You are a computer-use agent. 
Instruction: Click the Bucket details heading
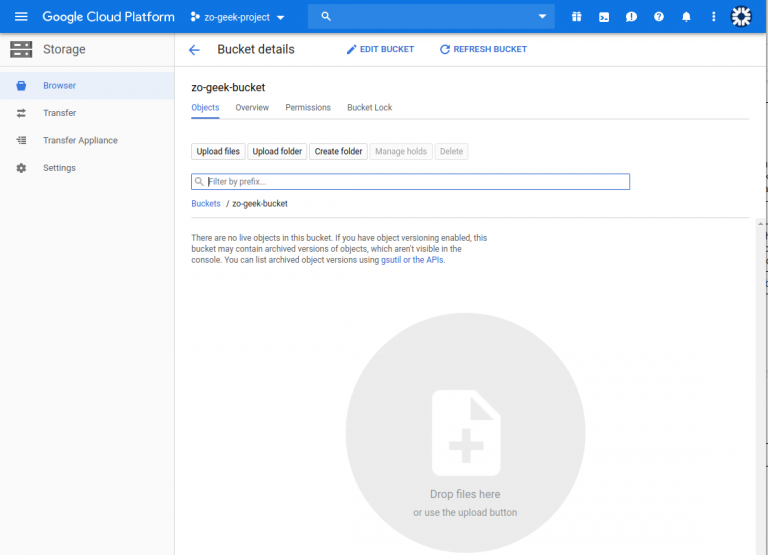[256, 49]
